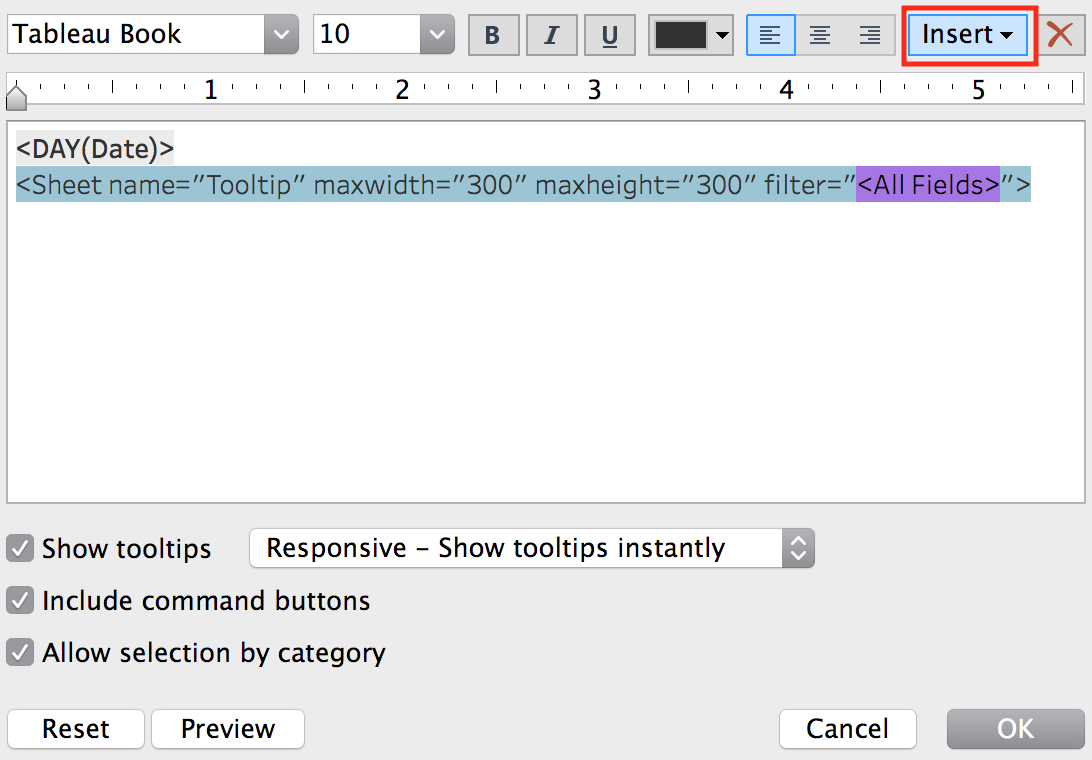Select the highlighted All Fields token
The width and height of the screenshot is (1092, 760).
click(926, 184)
